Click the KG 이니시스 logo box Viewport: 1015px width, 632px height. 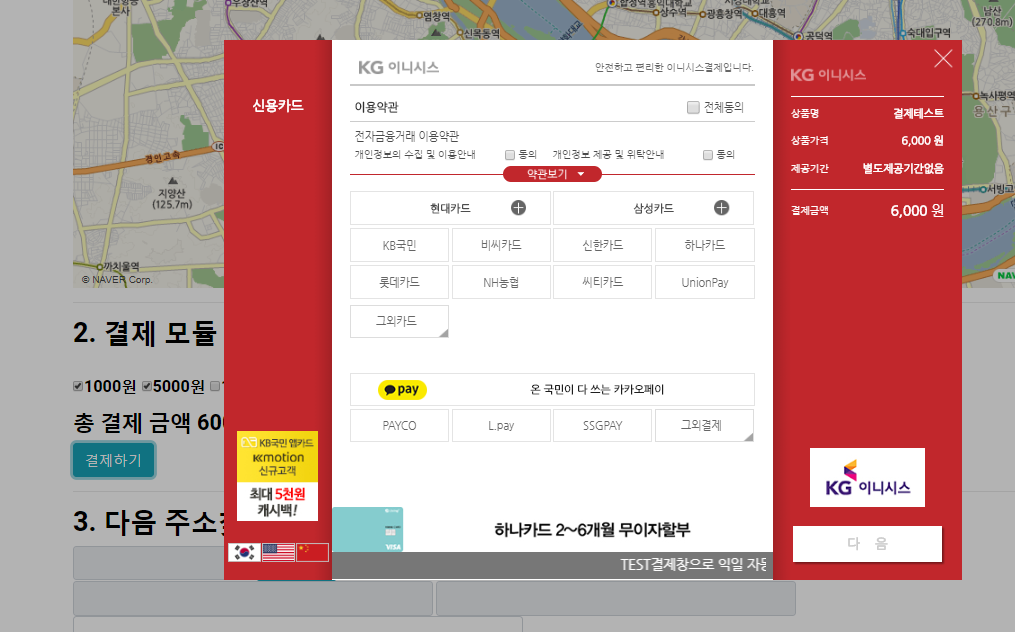click(867, 477)
